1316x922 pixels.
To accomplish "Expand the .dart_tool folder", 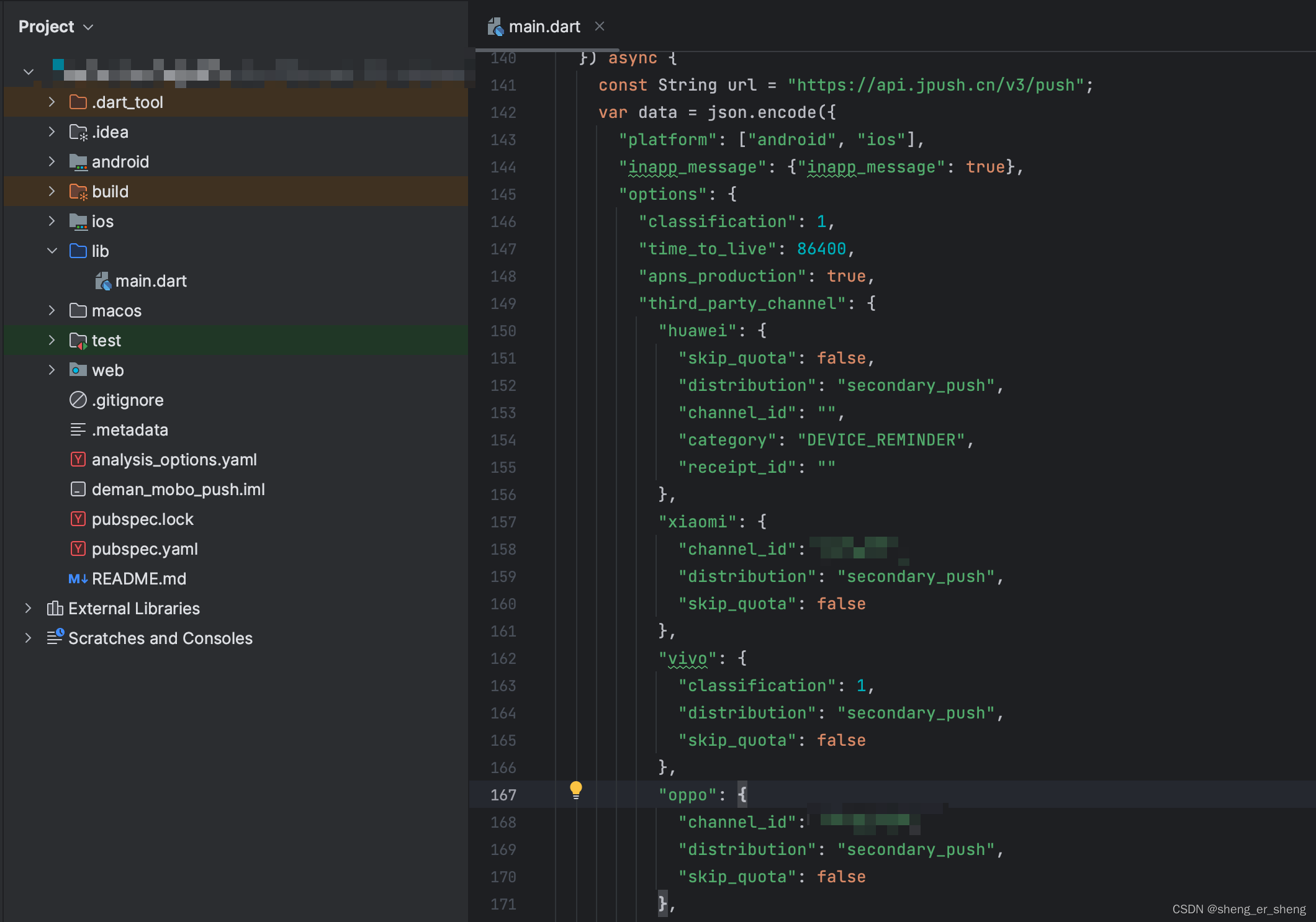I will [x=52, y=102].
